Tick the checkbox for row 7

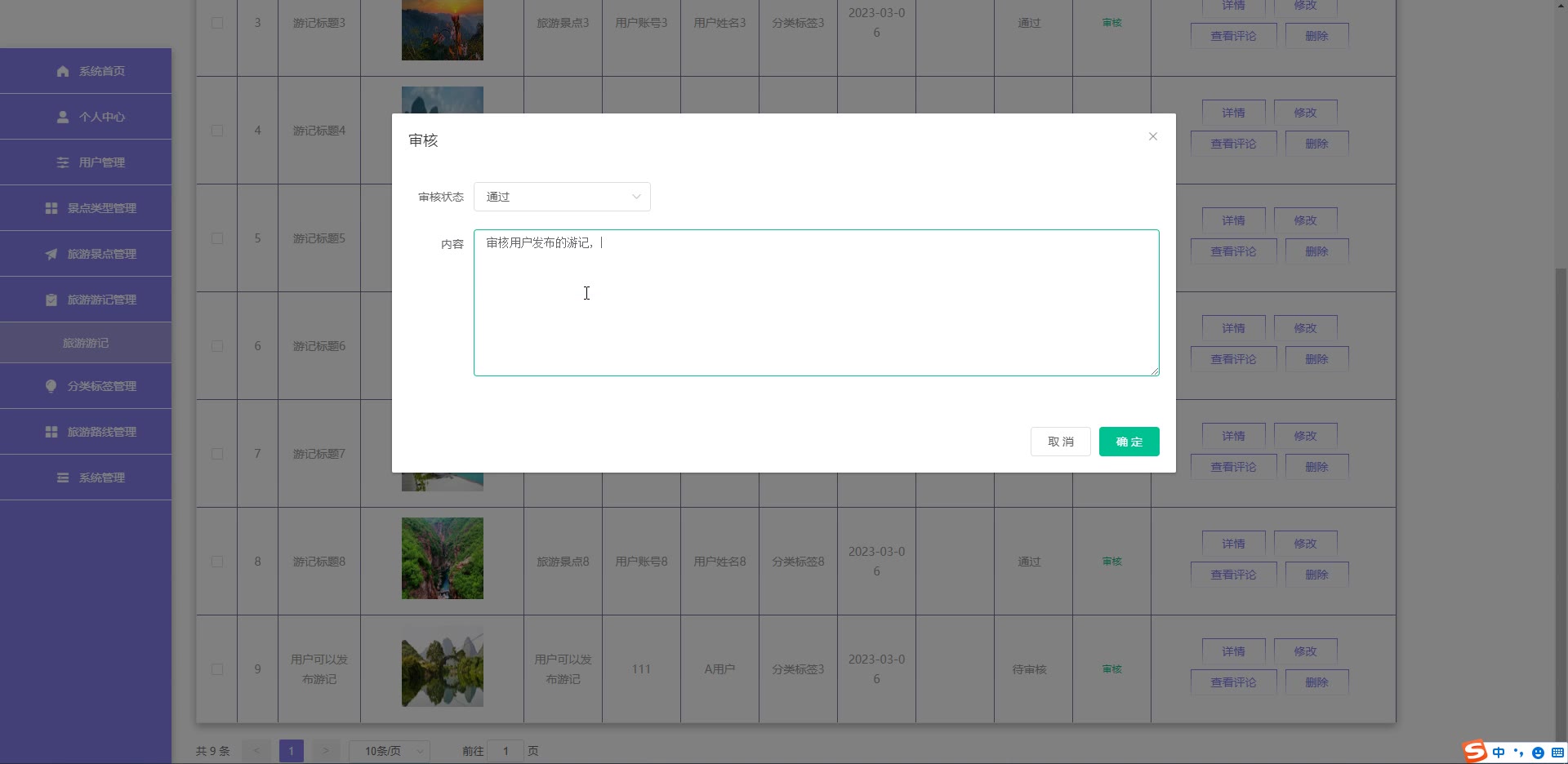(x=217, y=454)
